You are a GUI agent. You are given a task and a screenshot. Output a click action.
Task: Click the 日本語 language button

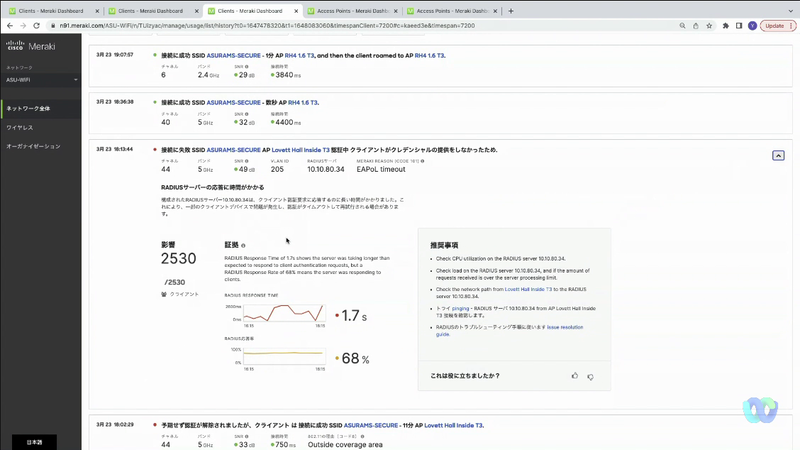34,442
